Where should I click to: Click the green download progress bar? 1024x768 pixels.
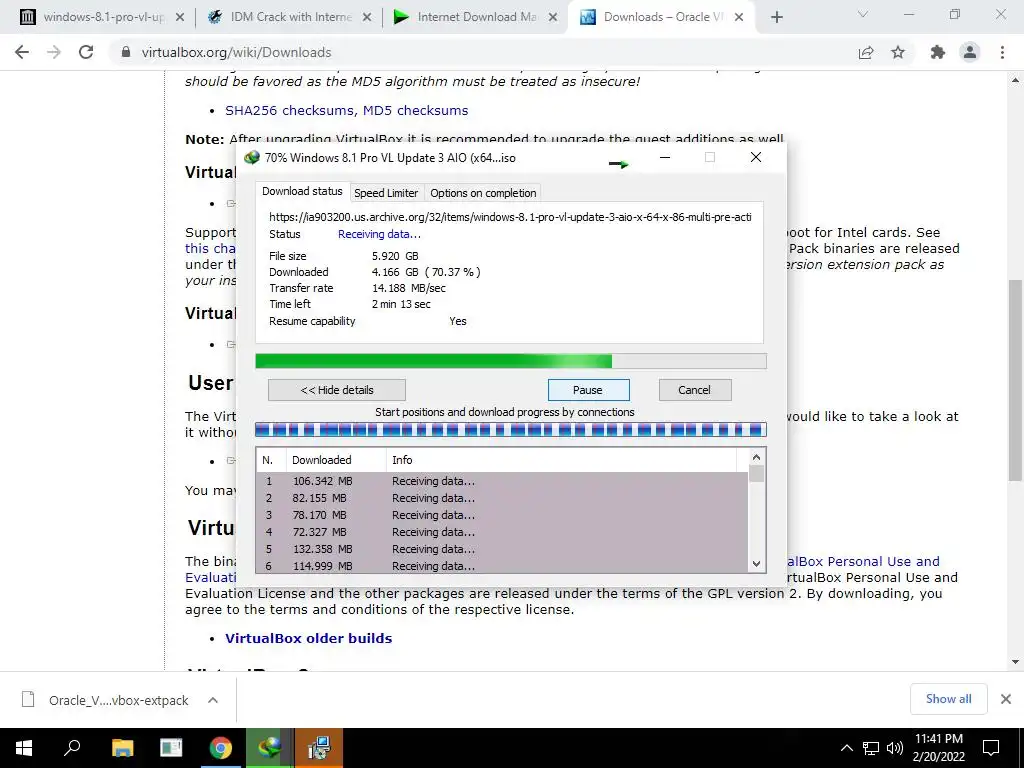tap(511, 361)
